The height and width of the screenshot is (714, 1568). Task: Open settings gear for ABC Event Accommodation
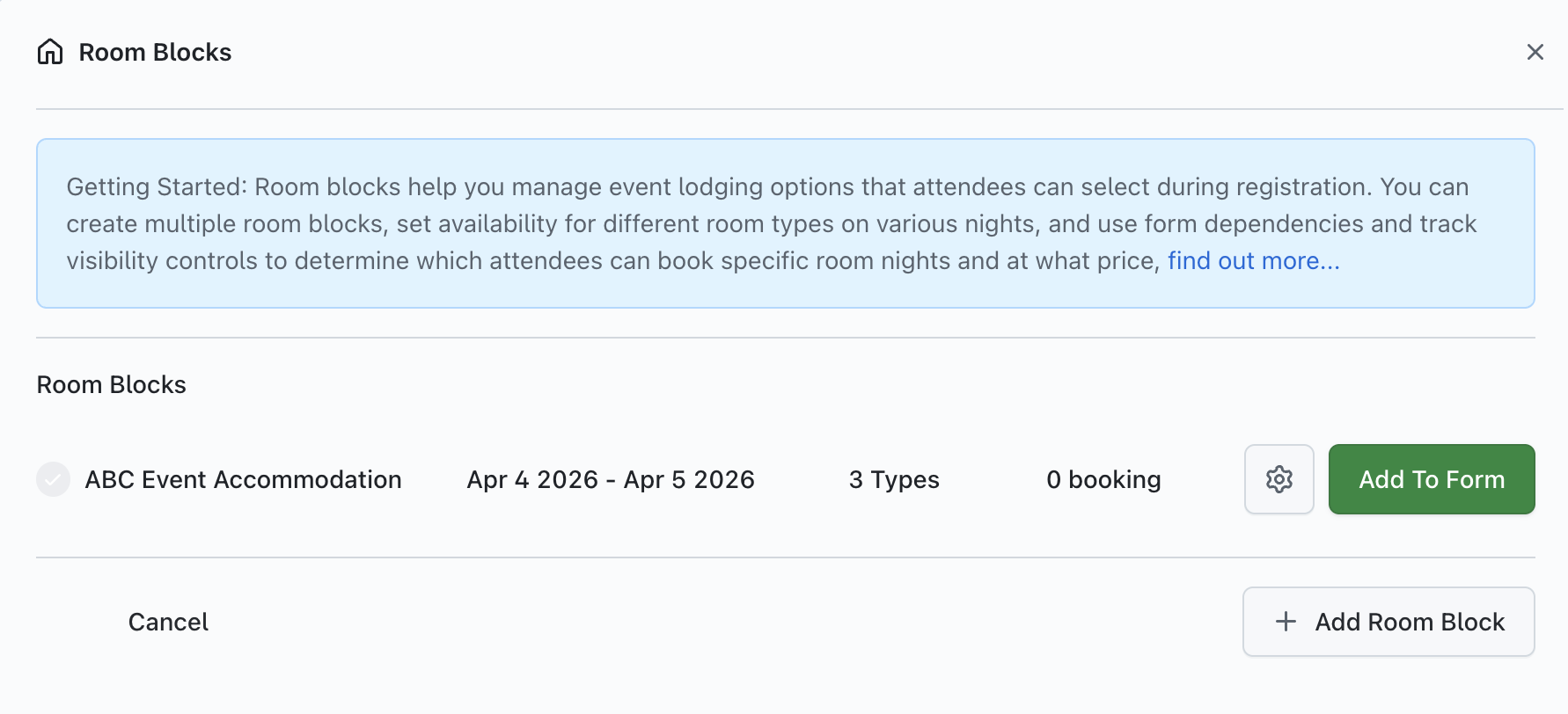click(x=1279, y=479)
